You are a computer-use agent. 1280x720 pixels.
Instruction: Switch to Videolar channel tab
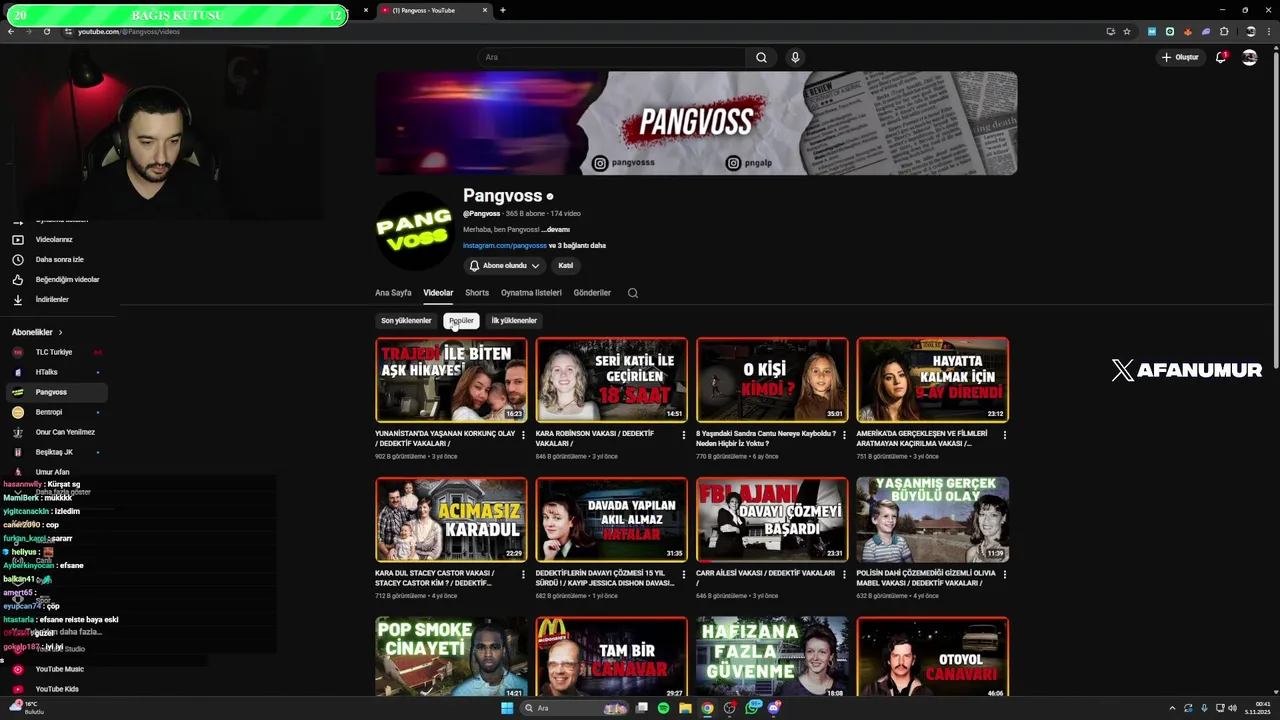pyautogui.click(x=438, y=293)
